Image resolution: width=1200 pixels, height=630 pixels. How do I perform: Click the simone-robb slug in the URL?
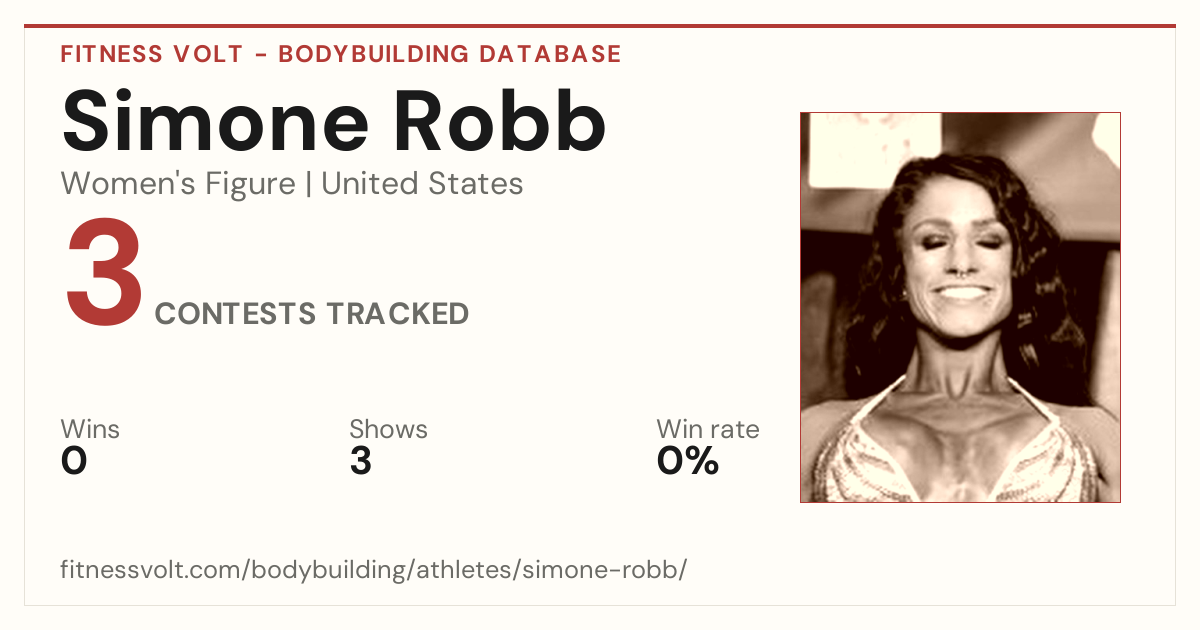coord(619,570)
